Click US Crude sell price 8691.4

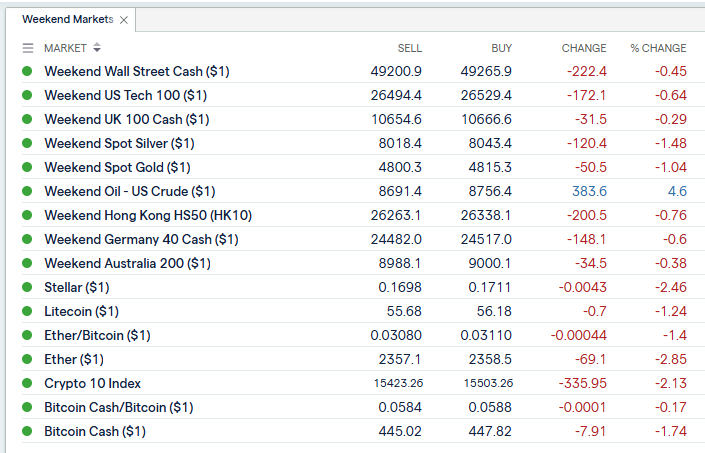(400, 191)
